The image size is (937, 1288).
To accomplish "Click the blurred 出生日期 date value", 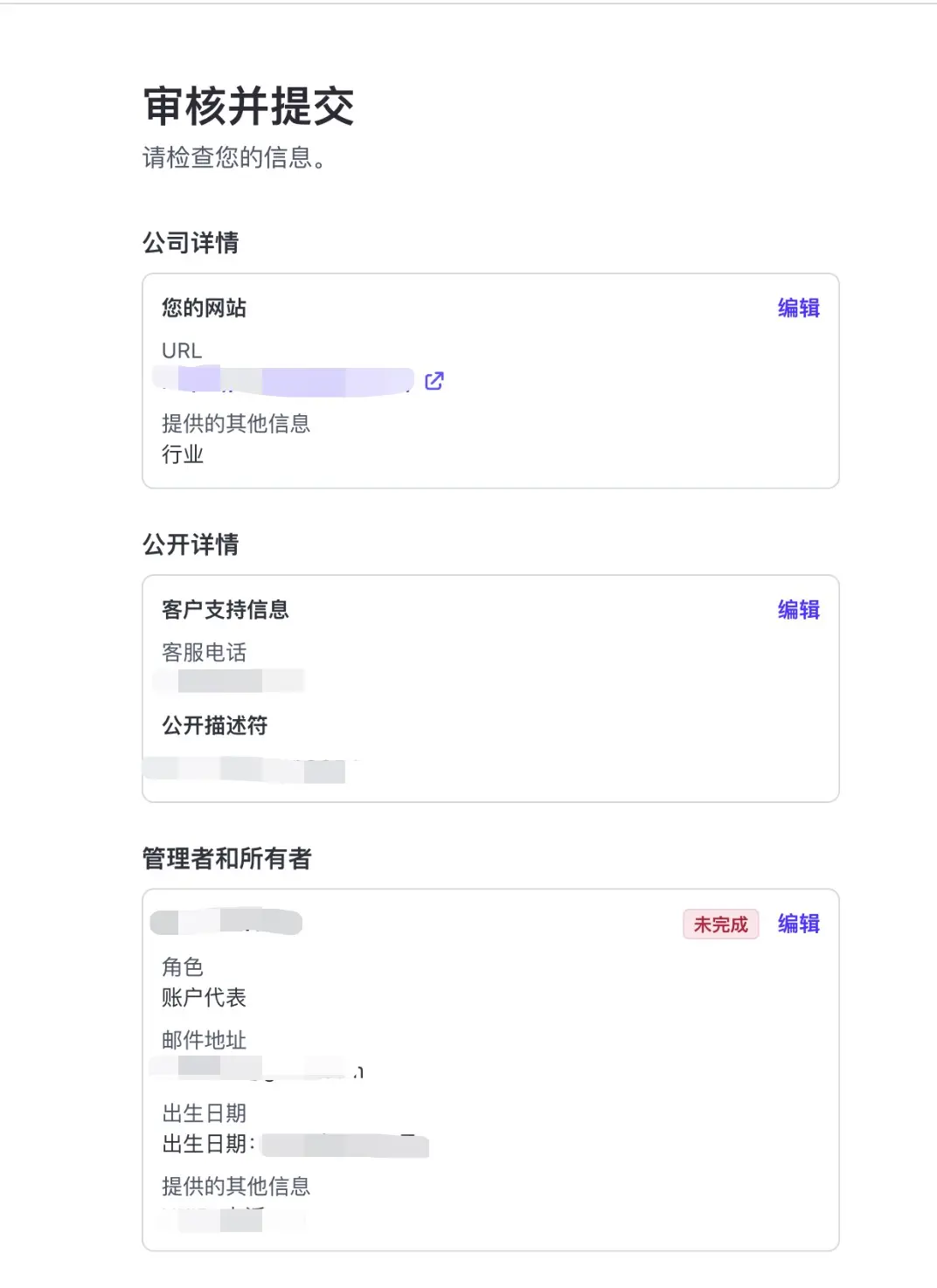I will [344, 1145].
